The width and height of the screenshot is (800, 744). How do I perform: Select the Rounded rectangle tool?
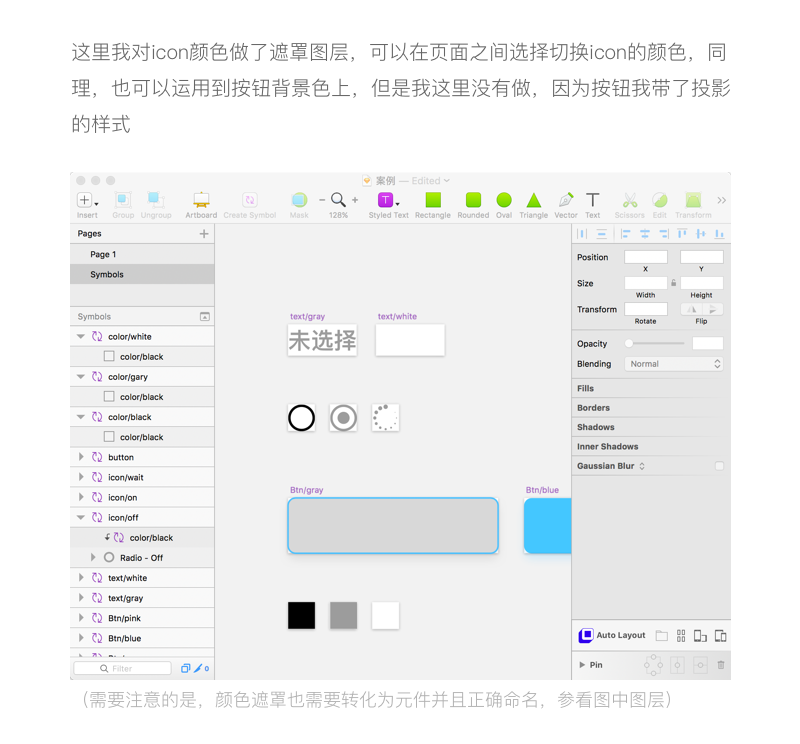(x=473, y=200)
